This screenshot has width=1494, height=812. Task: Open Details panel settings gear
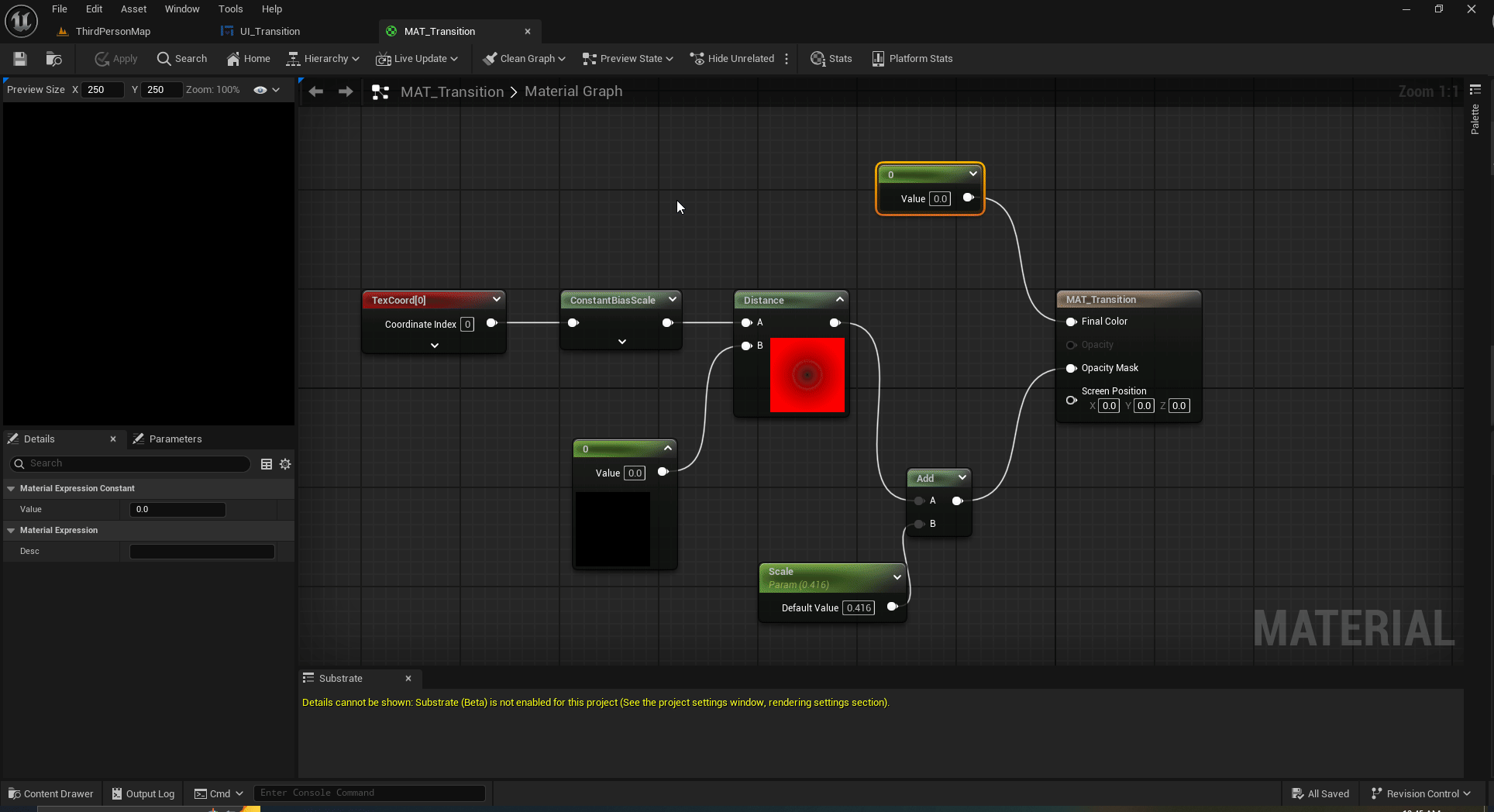pyautogui.click(x=285, y=464)
